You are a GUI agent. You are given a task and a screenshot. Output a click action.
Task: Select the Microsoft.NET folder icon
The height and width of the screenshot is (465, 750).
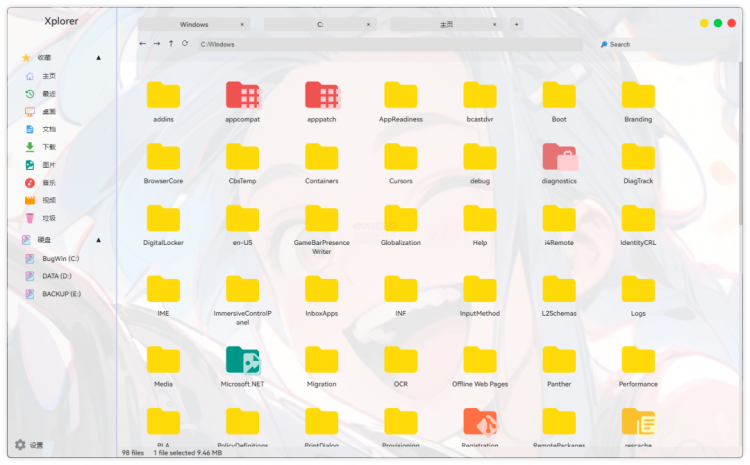(x=242, y=362)
